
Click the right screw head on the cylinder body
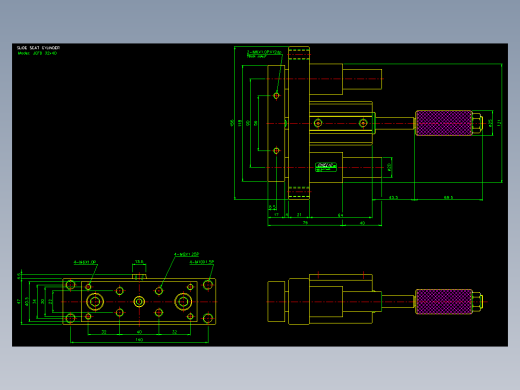363,123
